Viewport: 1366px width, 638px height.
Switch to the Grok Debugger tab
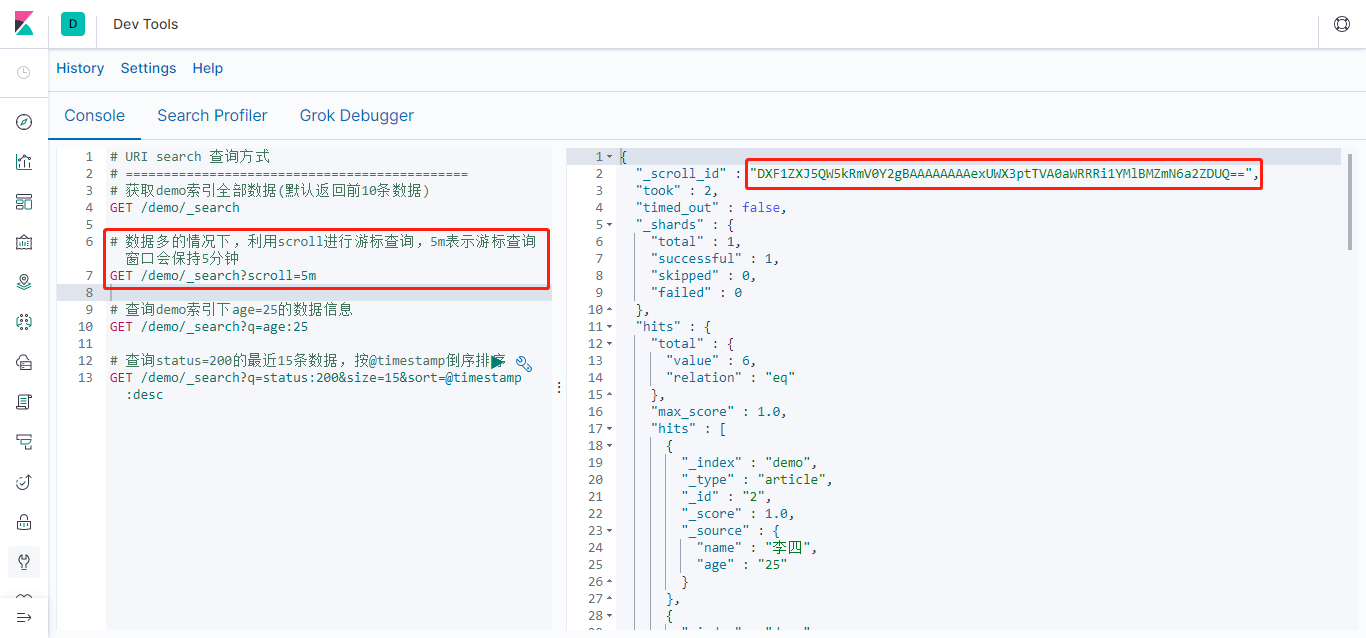(356, 115)
